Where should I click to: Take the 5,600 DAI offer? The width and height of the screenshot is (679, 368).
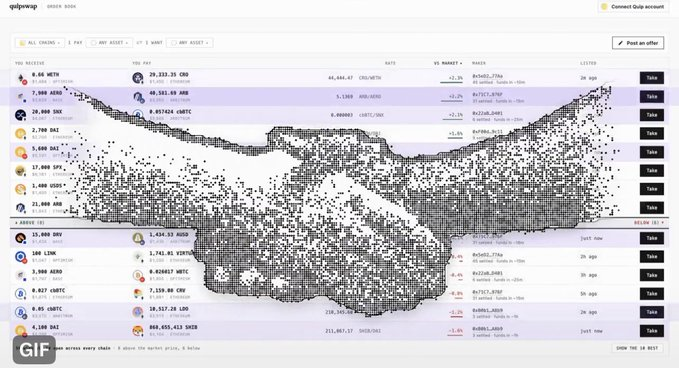652,152
